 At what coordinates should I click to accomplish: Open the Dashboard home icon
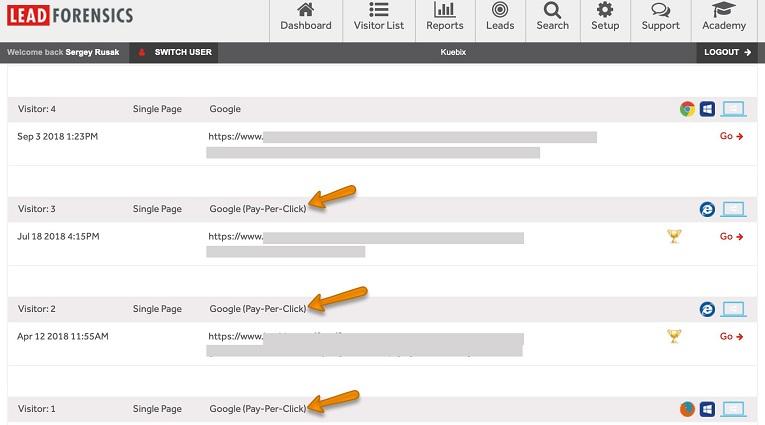[305, 9]
